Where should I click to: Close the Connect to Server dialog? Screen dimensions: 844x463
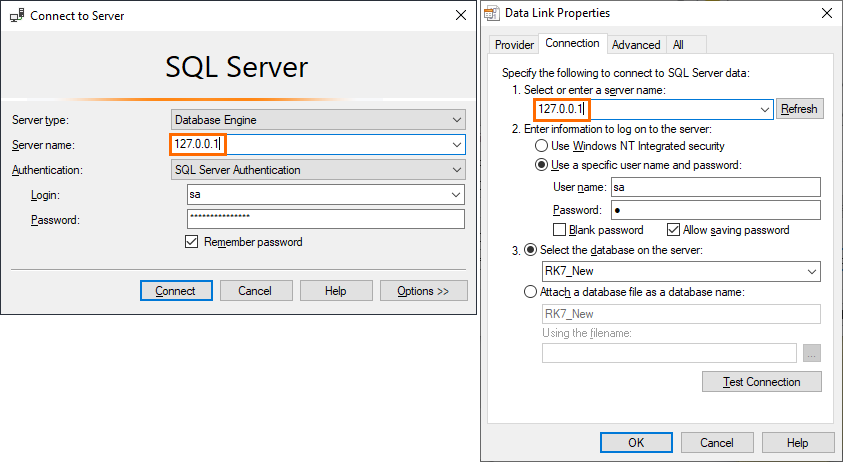point(461,16)
